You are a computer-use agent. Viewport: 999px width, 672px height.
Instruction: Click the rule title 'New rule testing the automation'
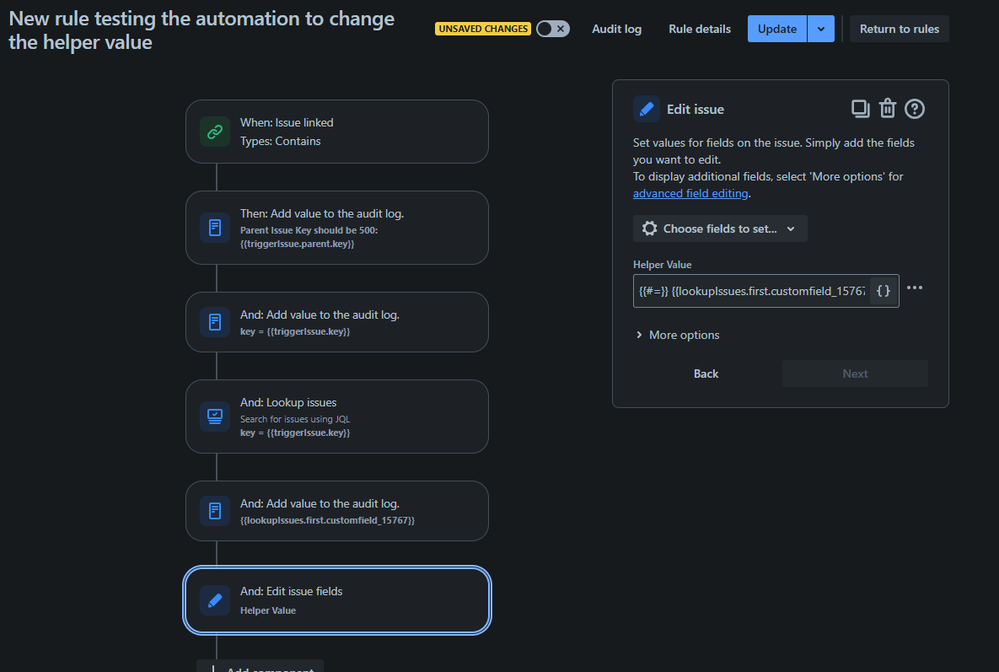201,31
